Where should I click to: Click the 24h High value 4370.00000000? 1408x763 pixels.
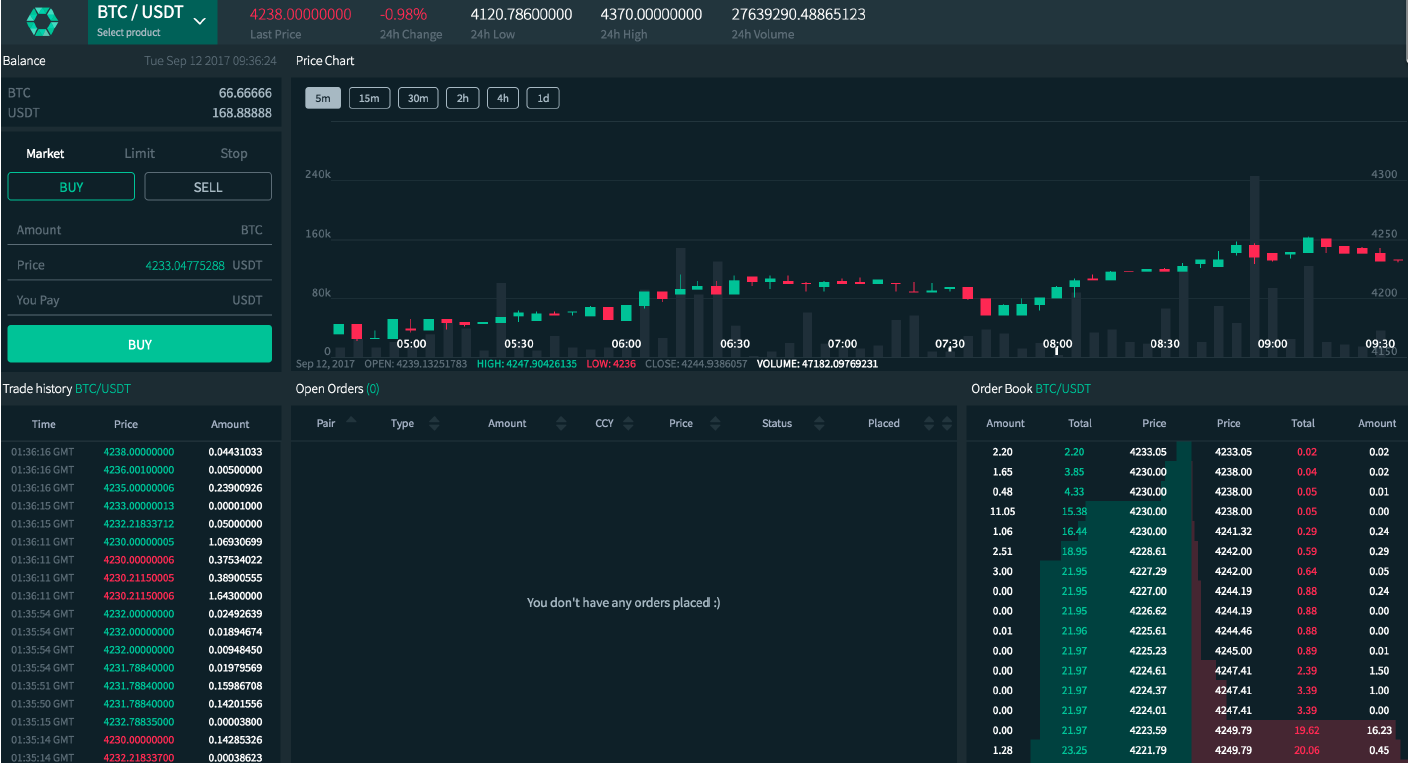651,15
